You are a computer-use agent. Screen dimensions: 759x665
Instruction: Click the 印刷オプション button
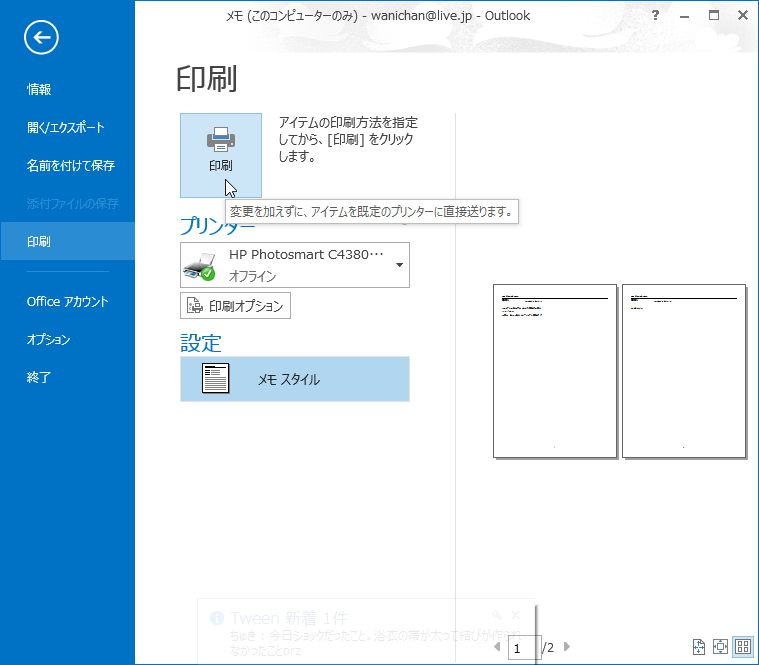pos(235,306)
